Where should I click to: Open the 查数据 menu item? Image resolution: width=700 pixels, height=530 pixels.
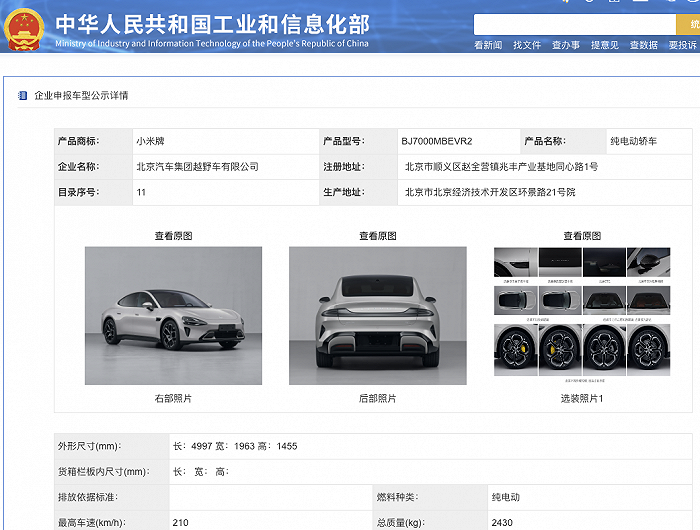(643, 45)
